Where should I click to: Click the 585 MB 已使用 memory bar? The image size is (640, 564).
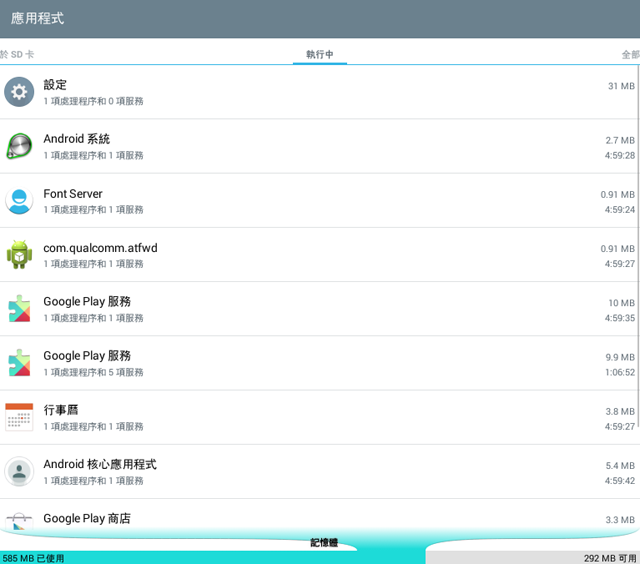click(x=212, y=558)
